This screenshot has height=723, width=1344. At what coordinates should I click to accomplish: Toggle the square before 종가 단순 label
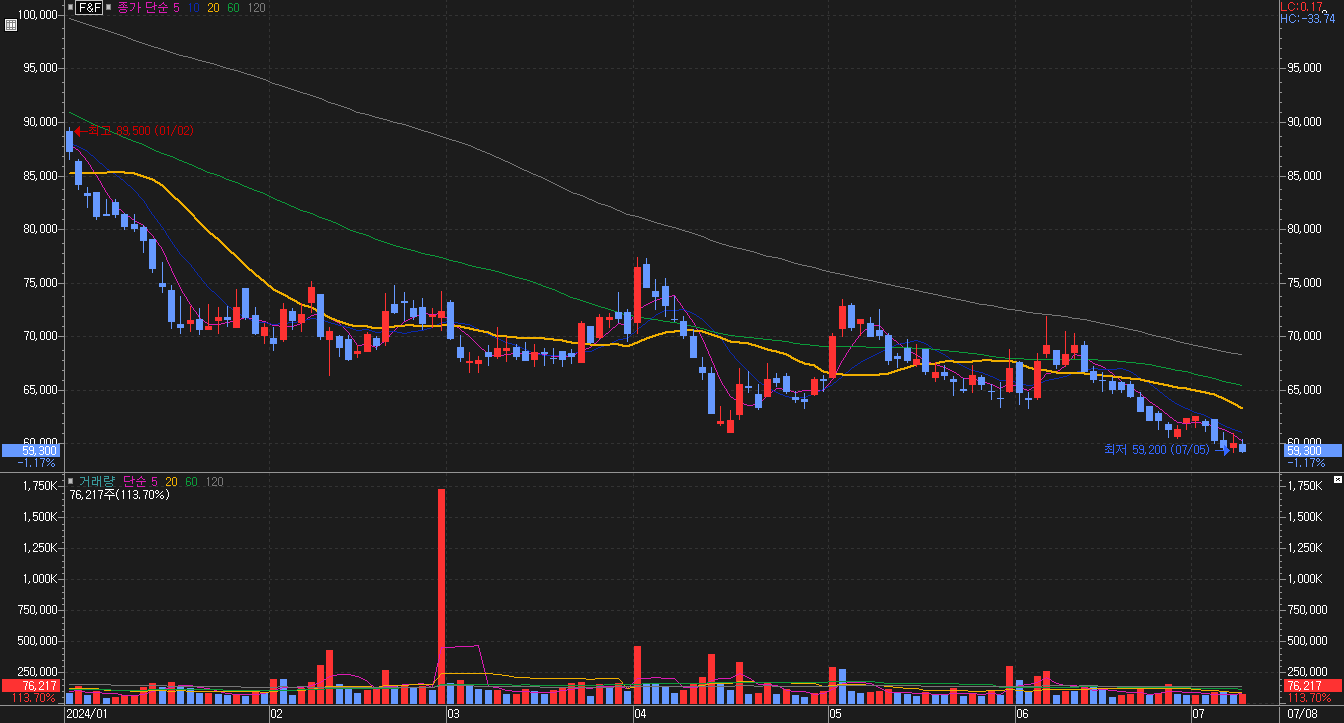[108, 7]
